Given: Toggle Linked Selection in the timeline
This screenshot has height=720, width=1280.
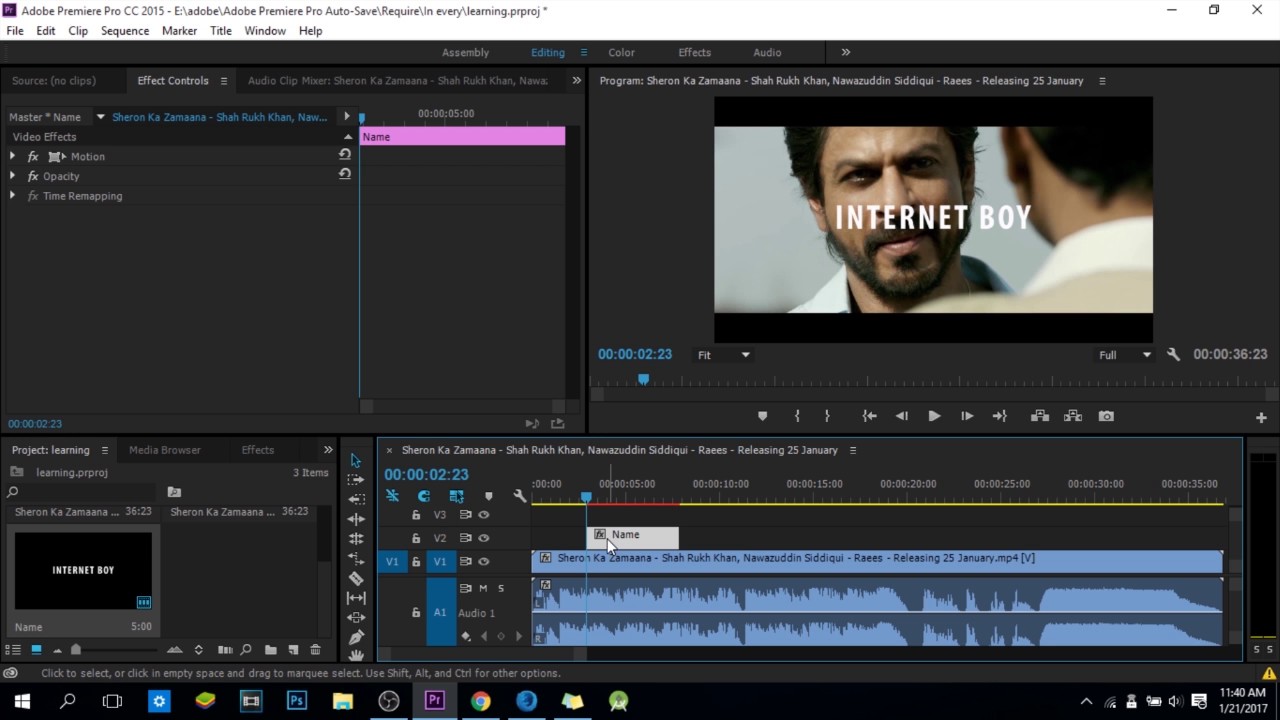Looking at the screenshot, I should (x=456, y=496).
